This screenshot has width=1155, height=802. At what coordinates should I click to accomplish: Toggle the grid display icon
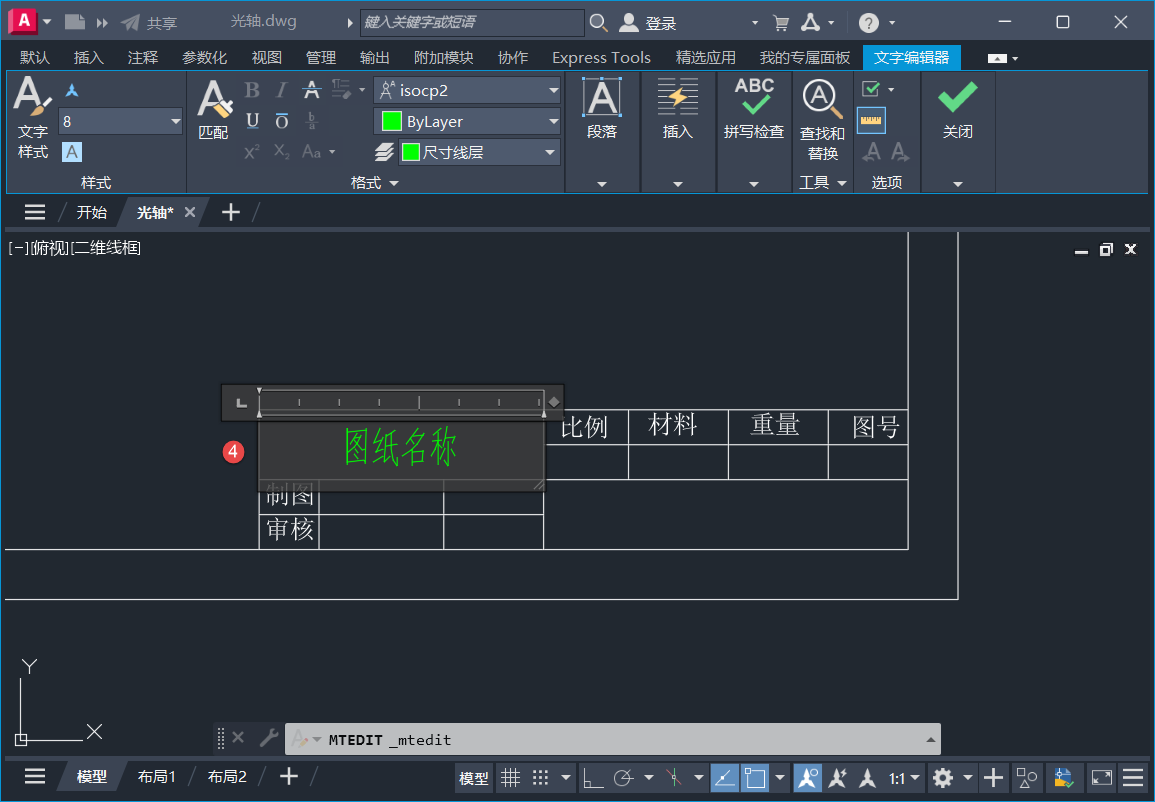pos(510,777)
